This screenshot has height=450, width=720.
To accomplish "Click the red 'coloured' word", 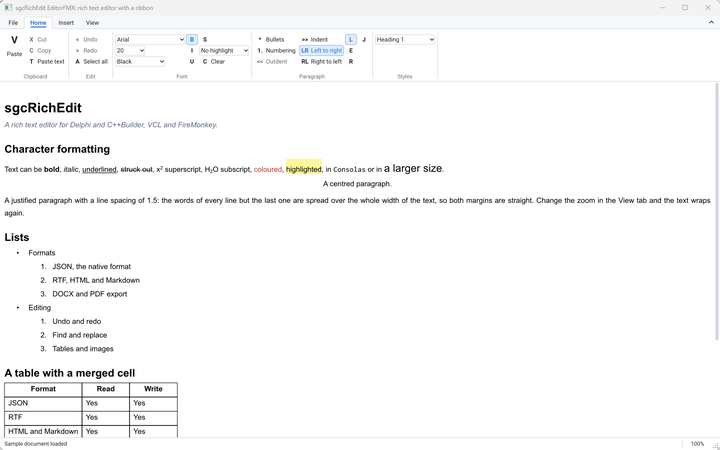I will (x=267, y=169).
